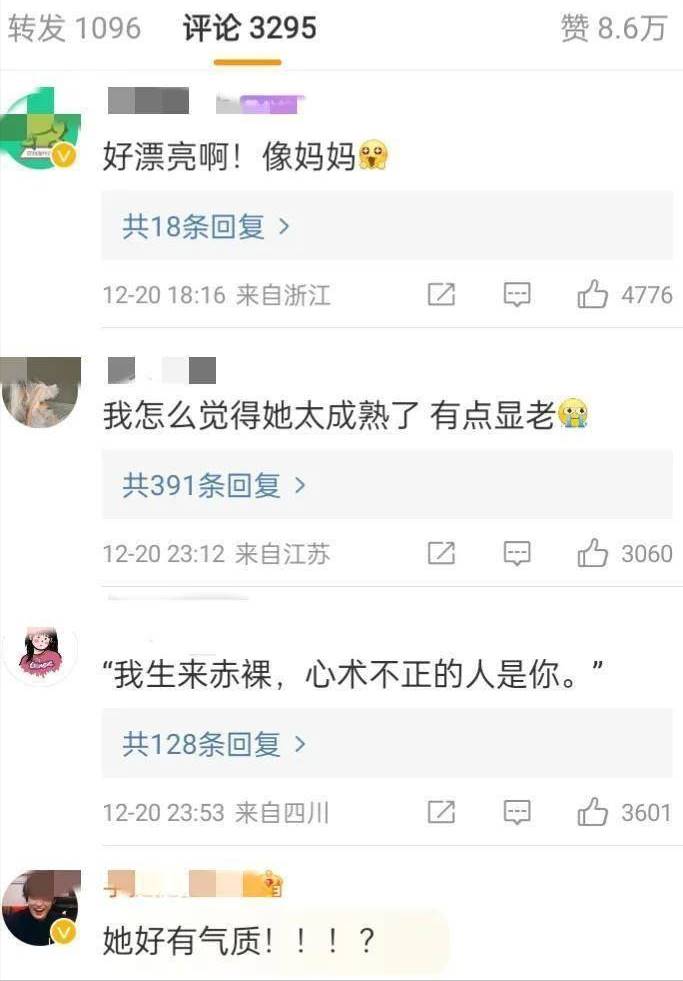Reply icon on the 来自四川 comment
Image resolution: width=683 pixels, height=981 pixels.
[x=517, y=812]
